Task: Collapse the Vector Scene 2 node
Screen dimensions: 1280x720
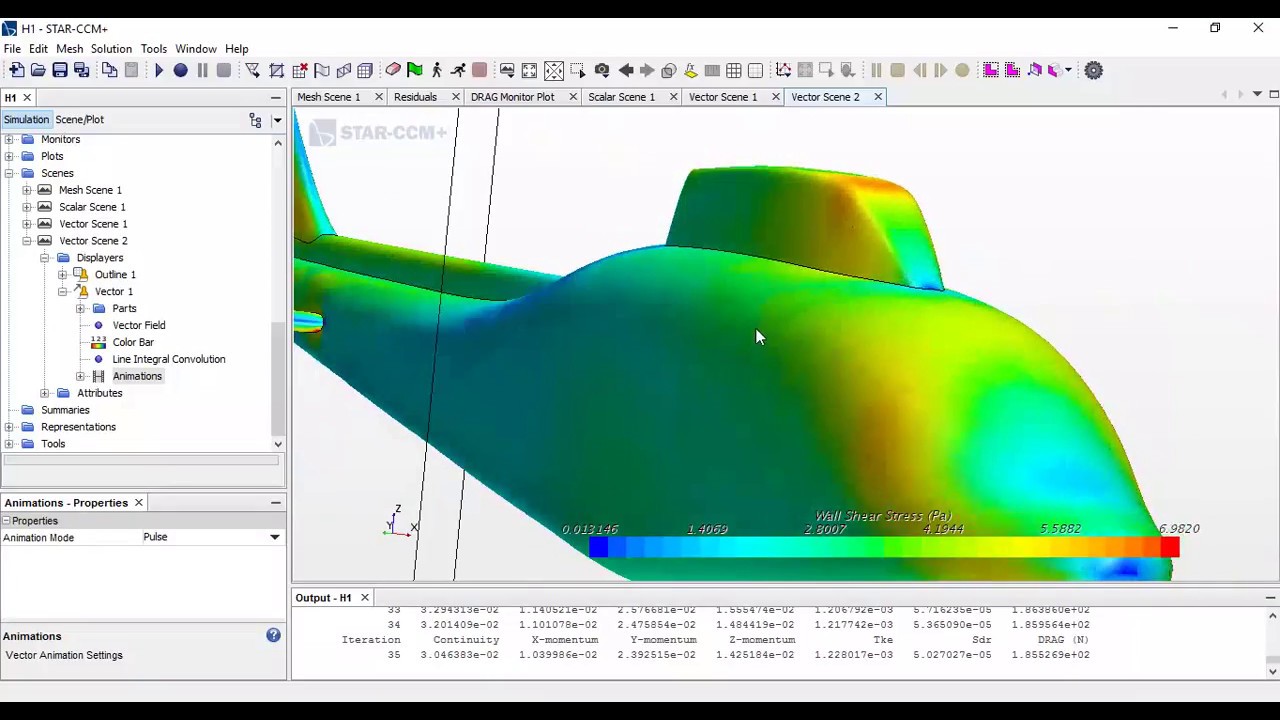Action: tap(27, 241)
